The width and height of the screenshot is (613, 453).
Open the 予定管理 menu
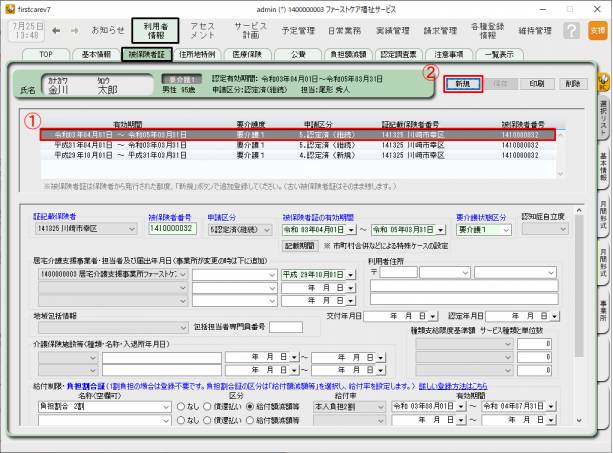click(298, 31)
